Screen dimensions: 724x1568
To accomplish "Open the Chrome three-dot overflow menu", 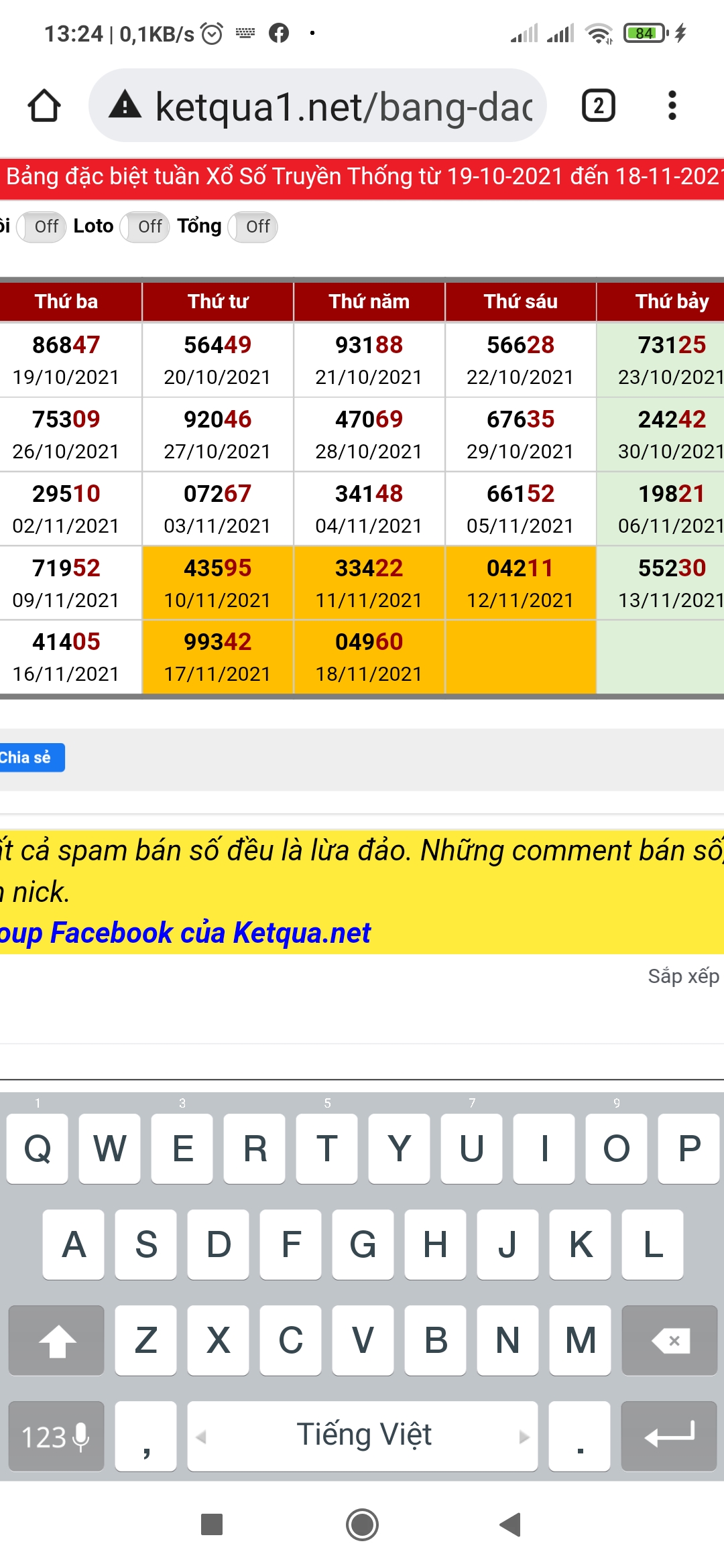I will [672, 106].
